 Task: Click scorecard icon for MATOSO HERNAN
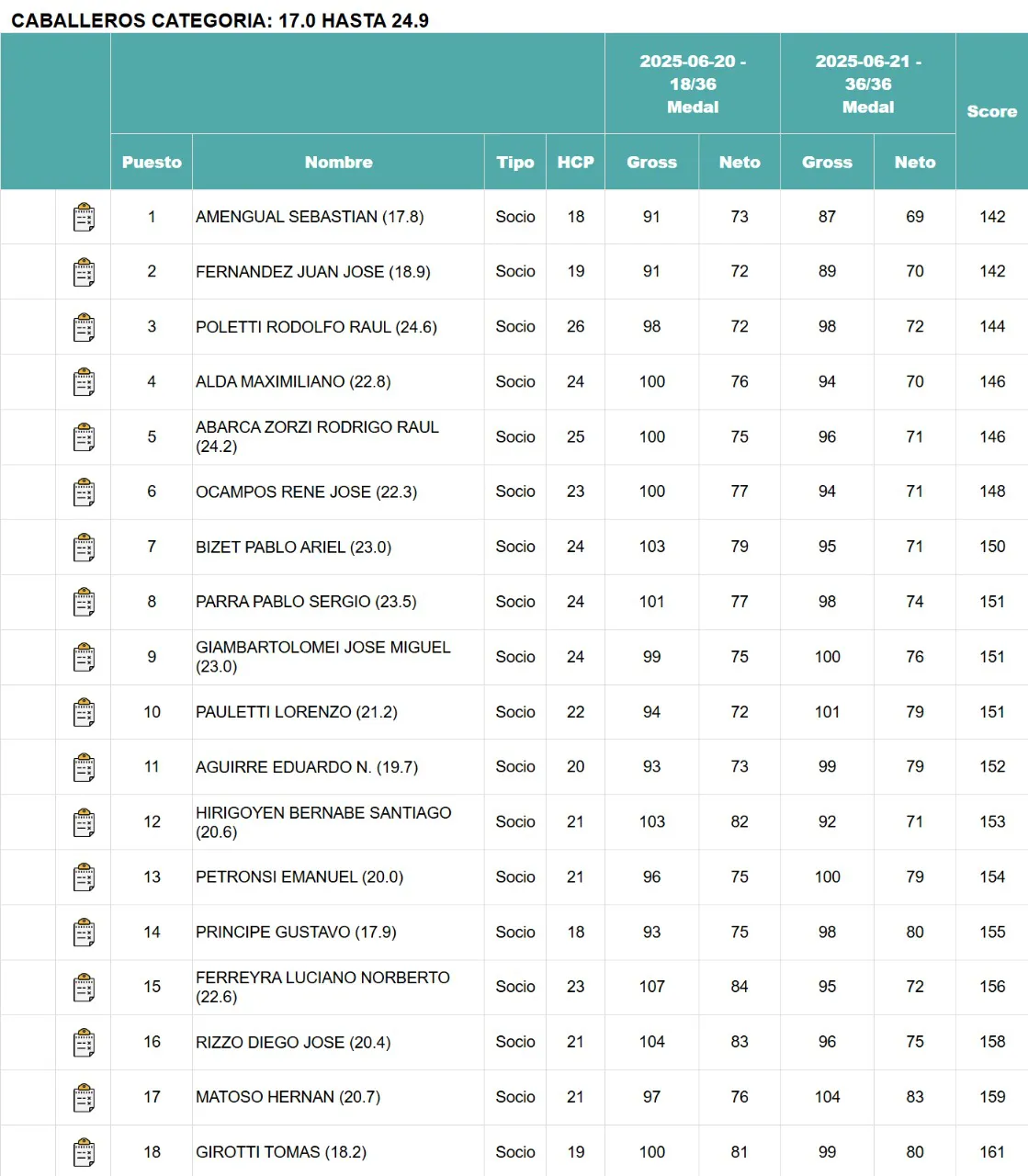click(x=84, y=1098)
